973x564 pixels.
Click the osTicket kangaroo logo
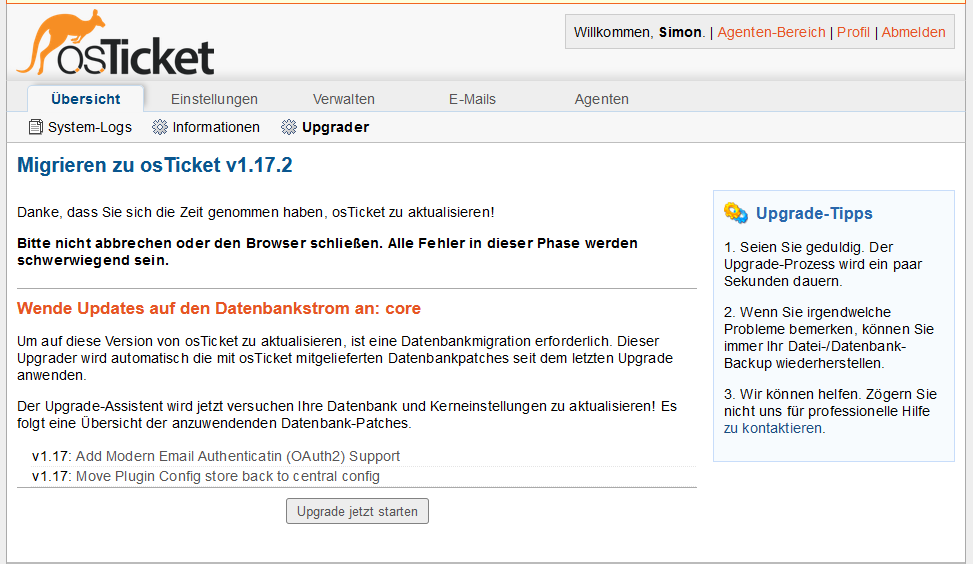pos(115,44)
